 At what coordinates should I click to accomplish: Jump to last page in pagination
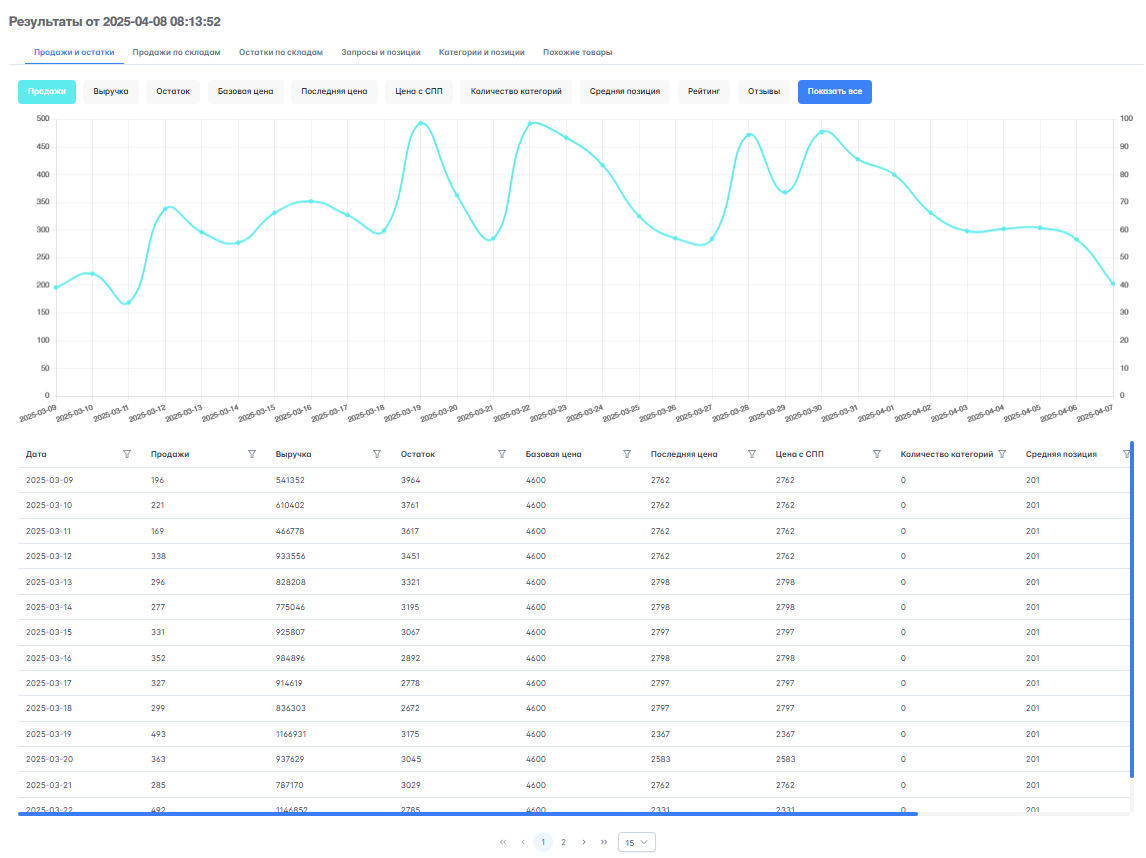[604, 842]
